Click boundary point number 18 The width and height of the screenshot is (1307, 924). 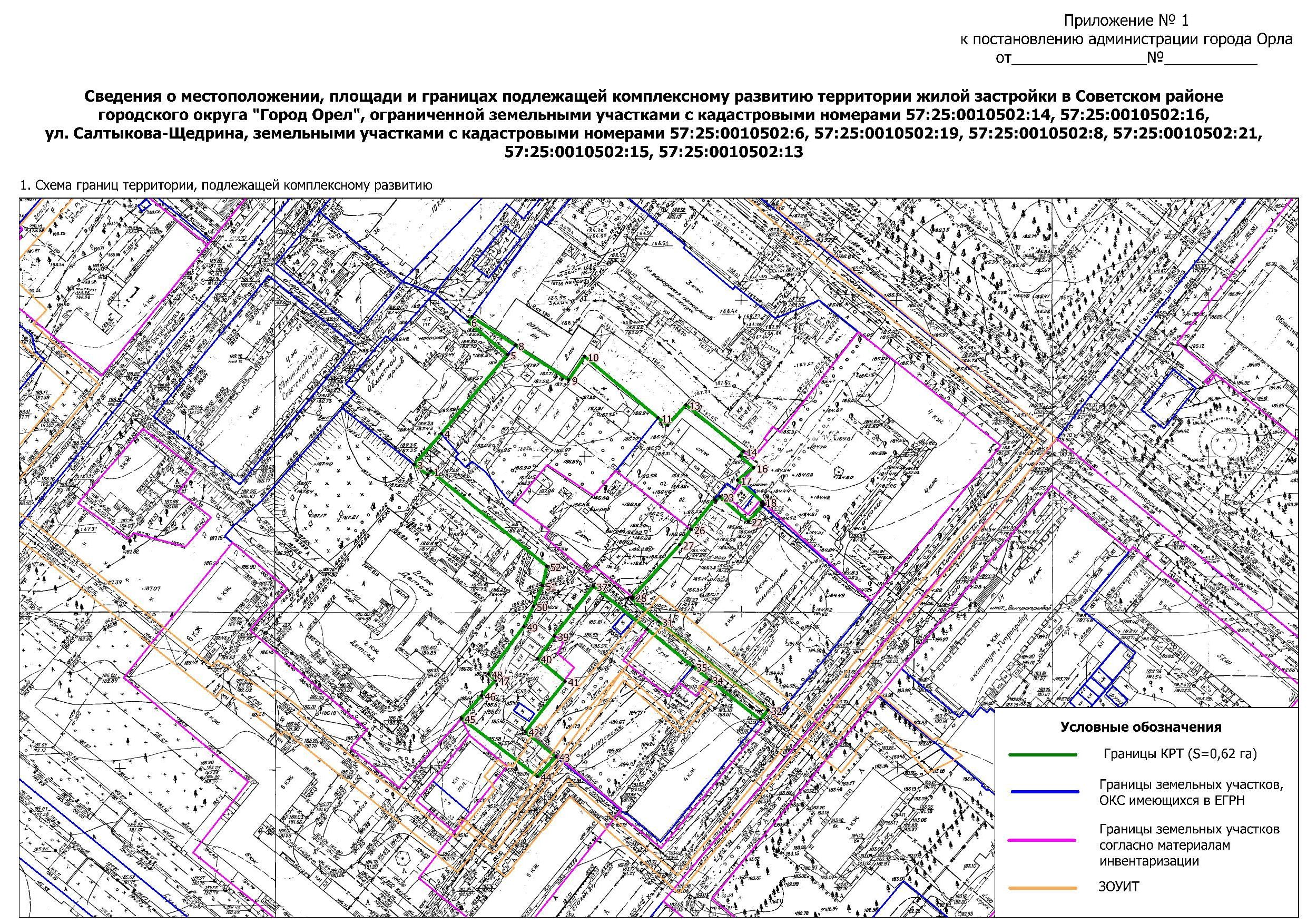771,503
